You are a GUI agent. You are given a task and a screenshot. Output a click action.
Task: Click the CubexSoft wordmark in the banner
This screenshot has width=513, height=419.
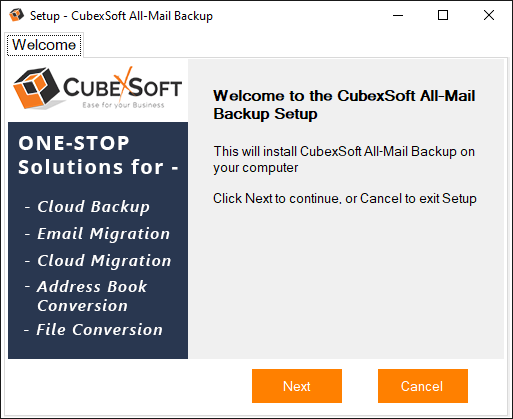pos(123,87)
